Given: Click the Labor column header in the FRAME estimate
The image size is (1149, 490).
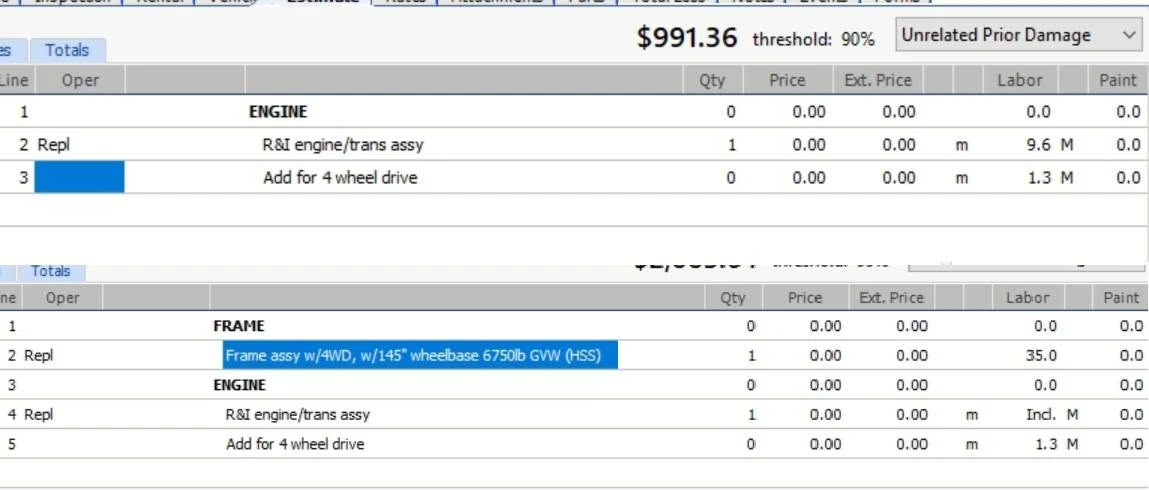Looking at the screenshot, I should (x=1027, y=298).
